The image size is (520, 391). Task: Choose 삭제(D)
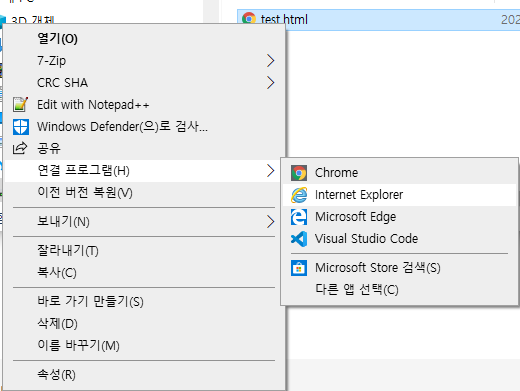[144, 324]
